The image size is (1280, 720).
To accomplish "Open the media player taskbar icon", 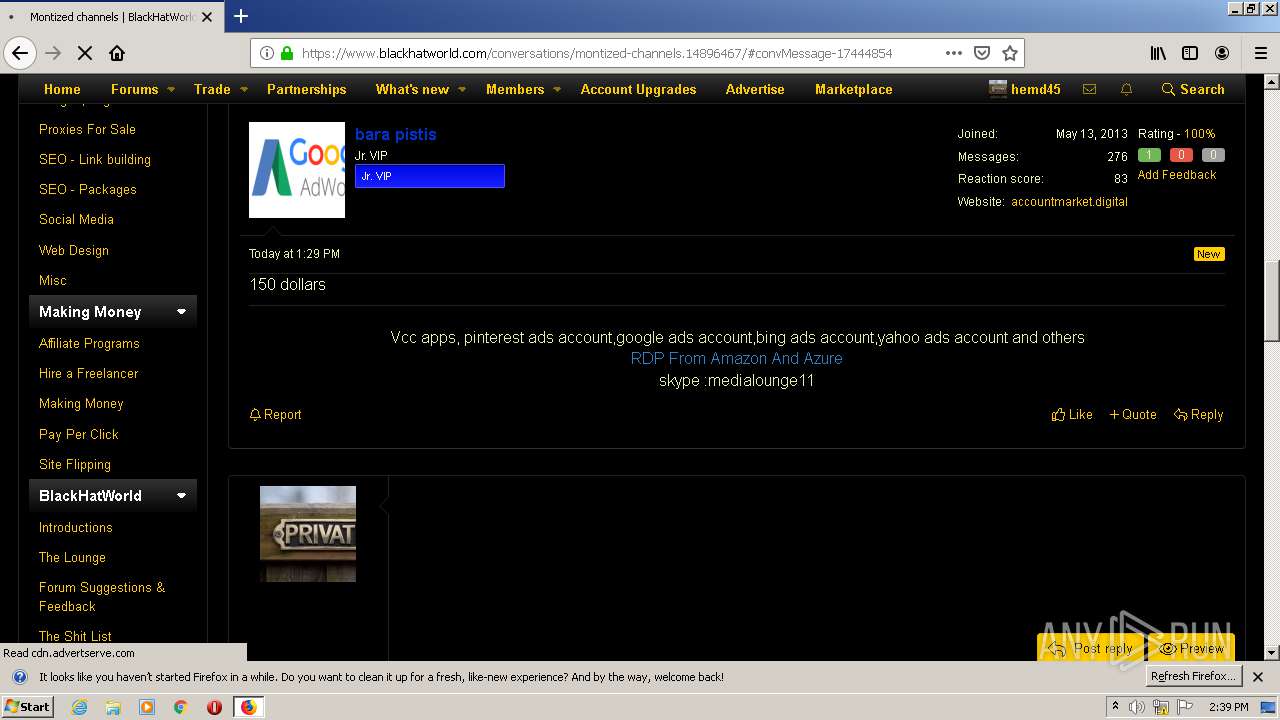I will tap(147, 707).
